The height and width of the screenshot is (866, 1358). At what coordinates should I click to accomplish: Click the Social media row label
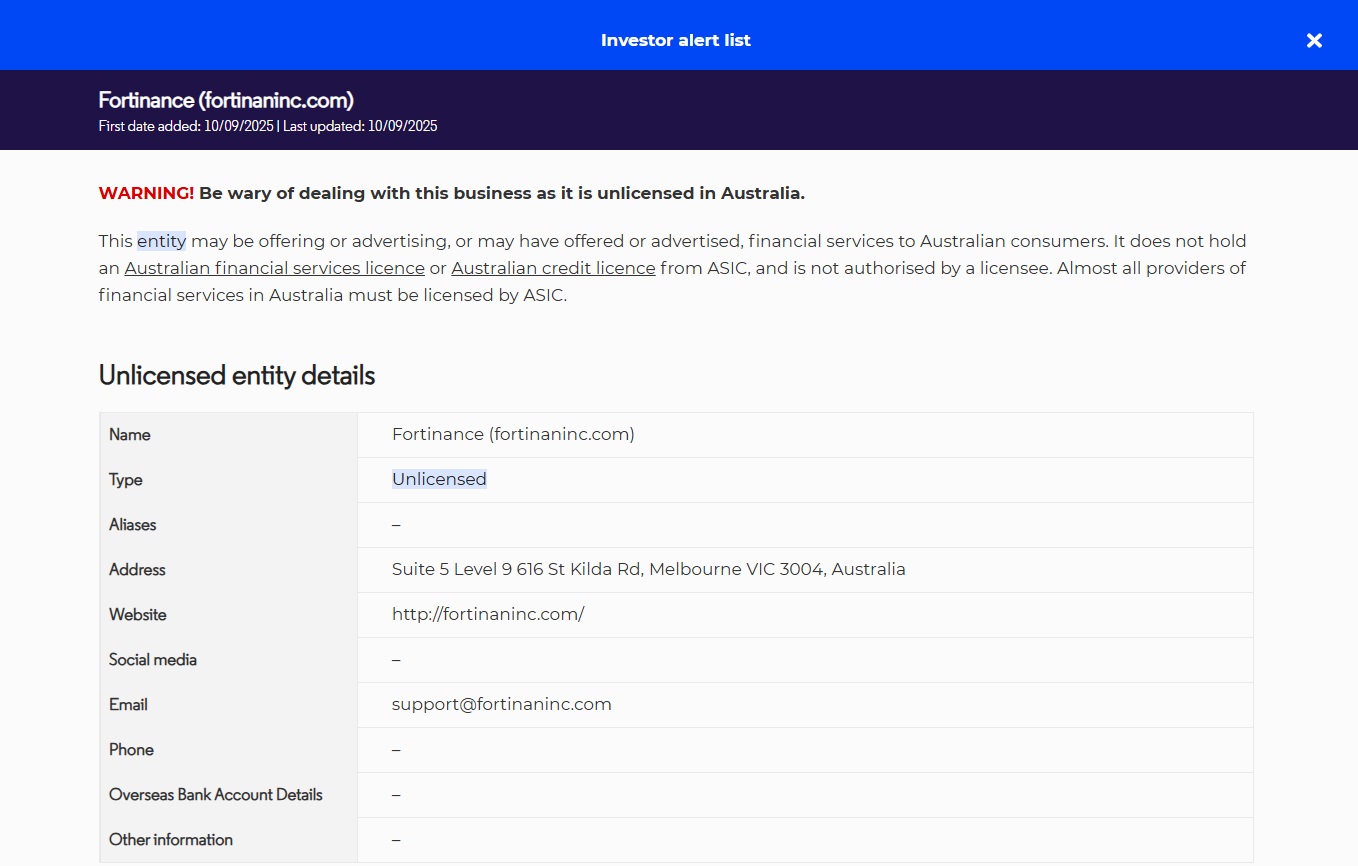click(153, 659)
